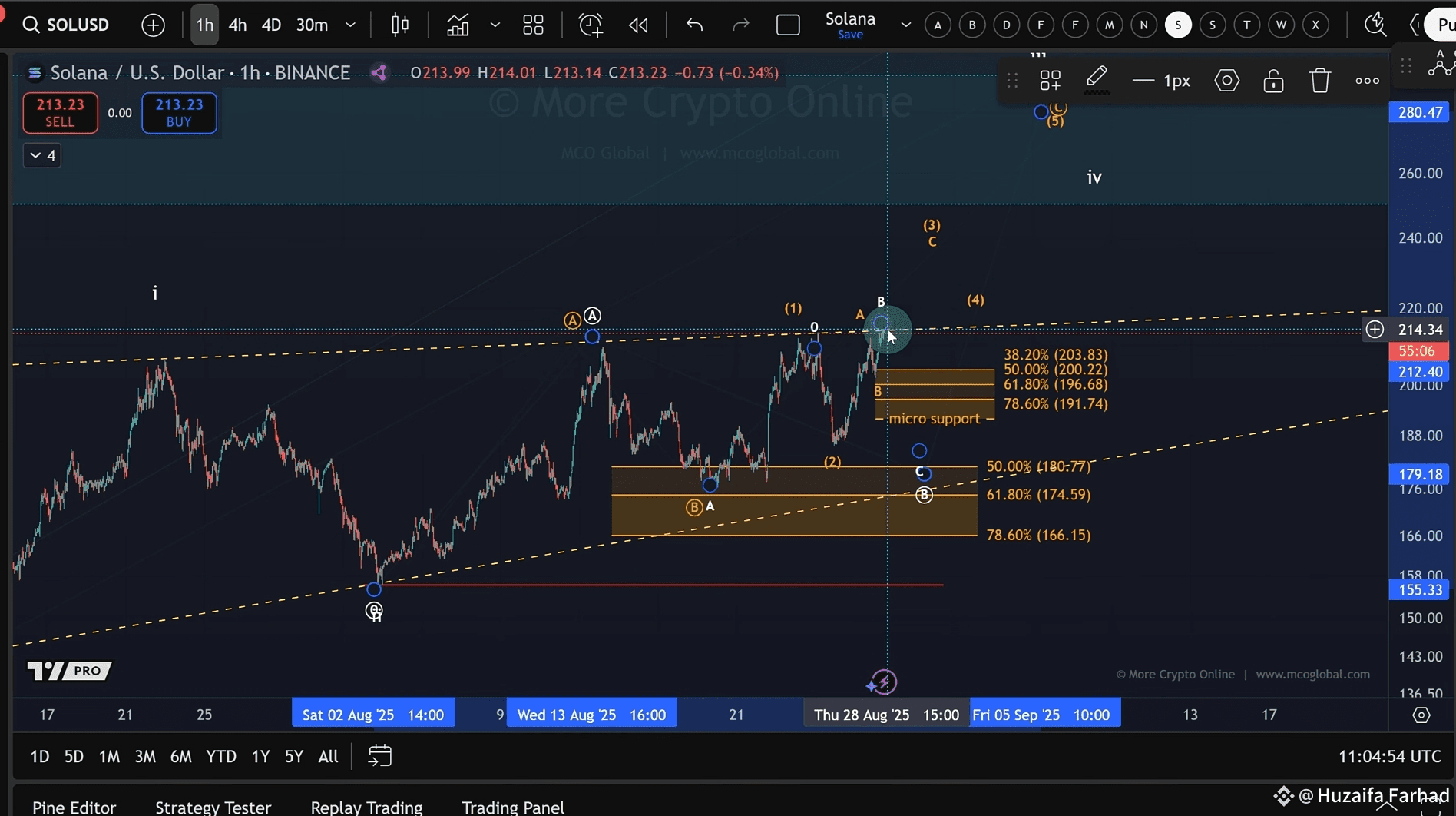Screen dimensions: 1456x816
Task: Switch to watchlist symbol T
Action: pos(1247,25)
